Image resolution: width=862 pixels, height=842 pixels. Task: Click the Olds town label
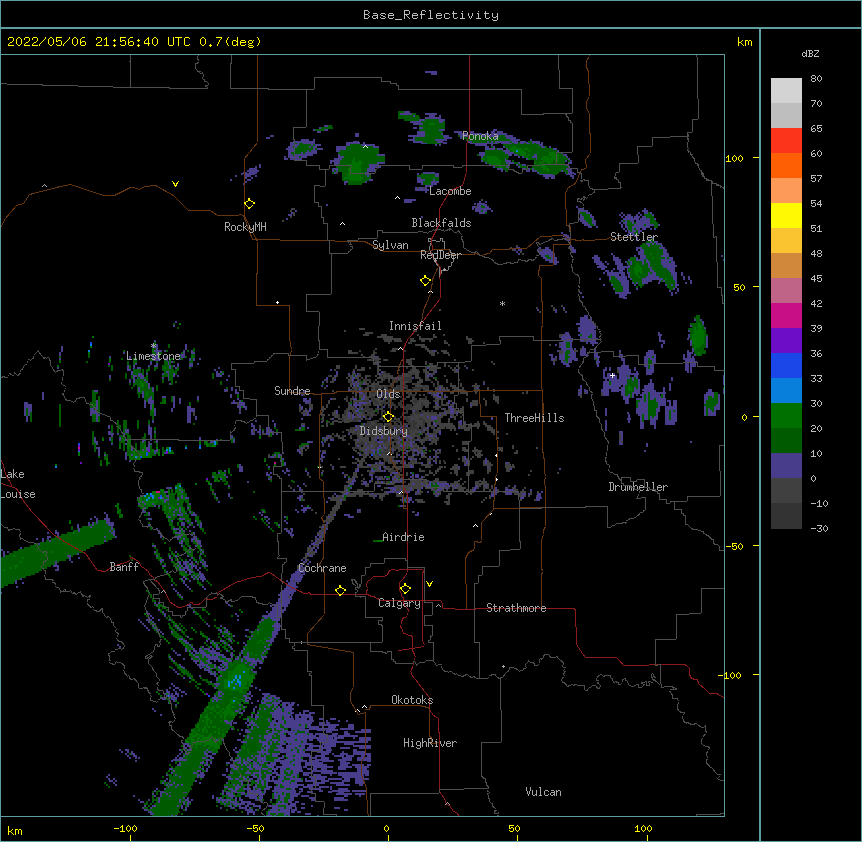[x=388, y=394]
